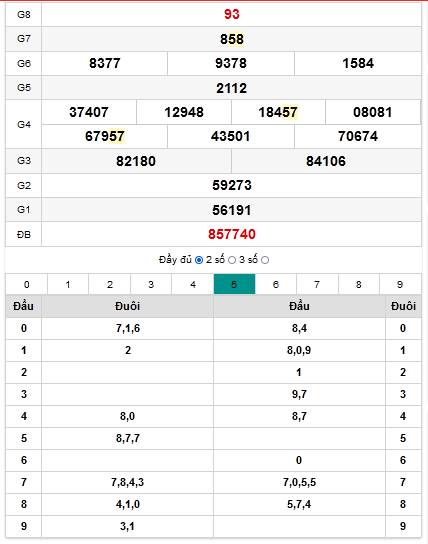Click the Đuôi value "3,1"

click(x=127, y=526)
